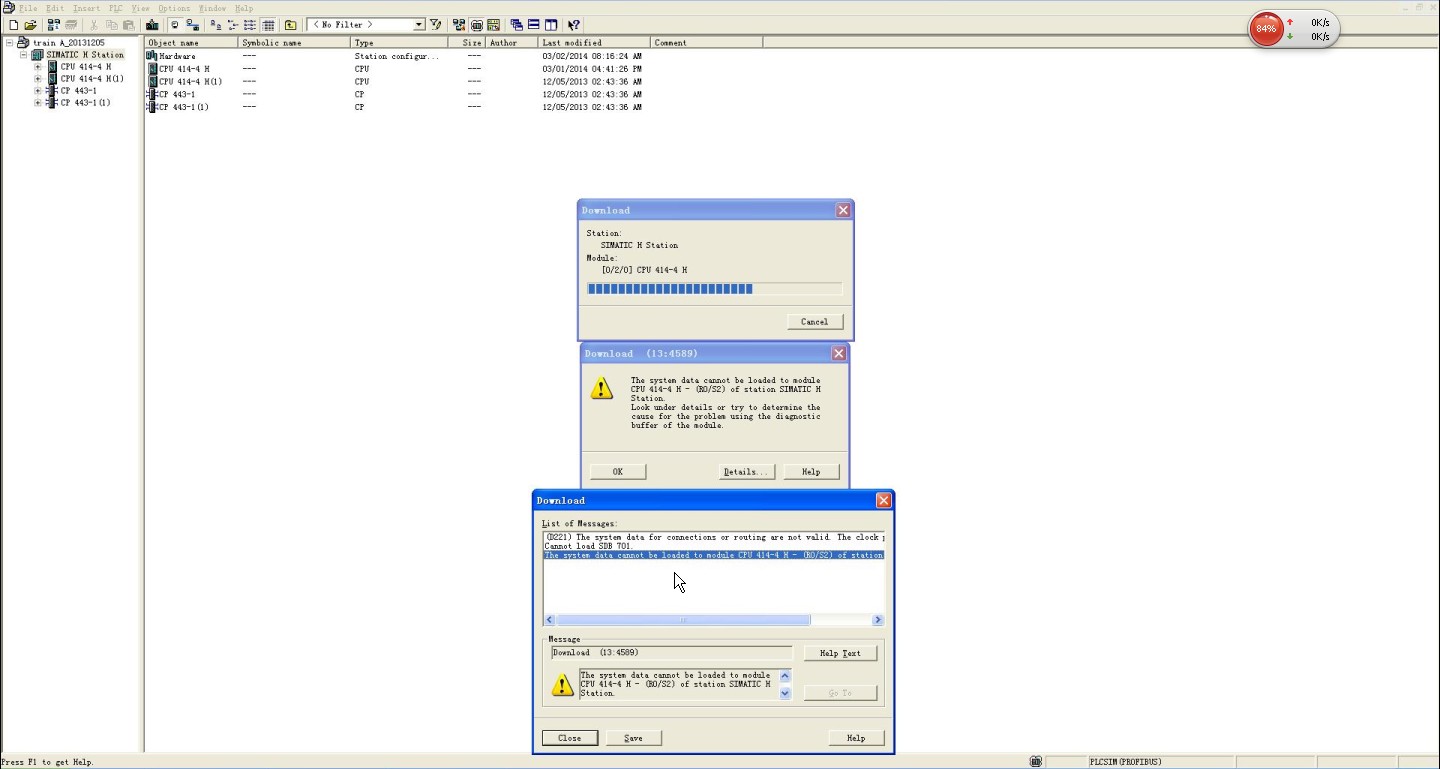Open the No Filter dropdown
This screenshot has height=769, width=1440.
(x=419, y=25)
